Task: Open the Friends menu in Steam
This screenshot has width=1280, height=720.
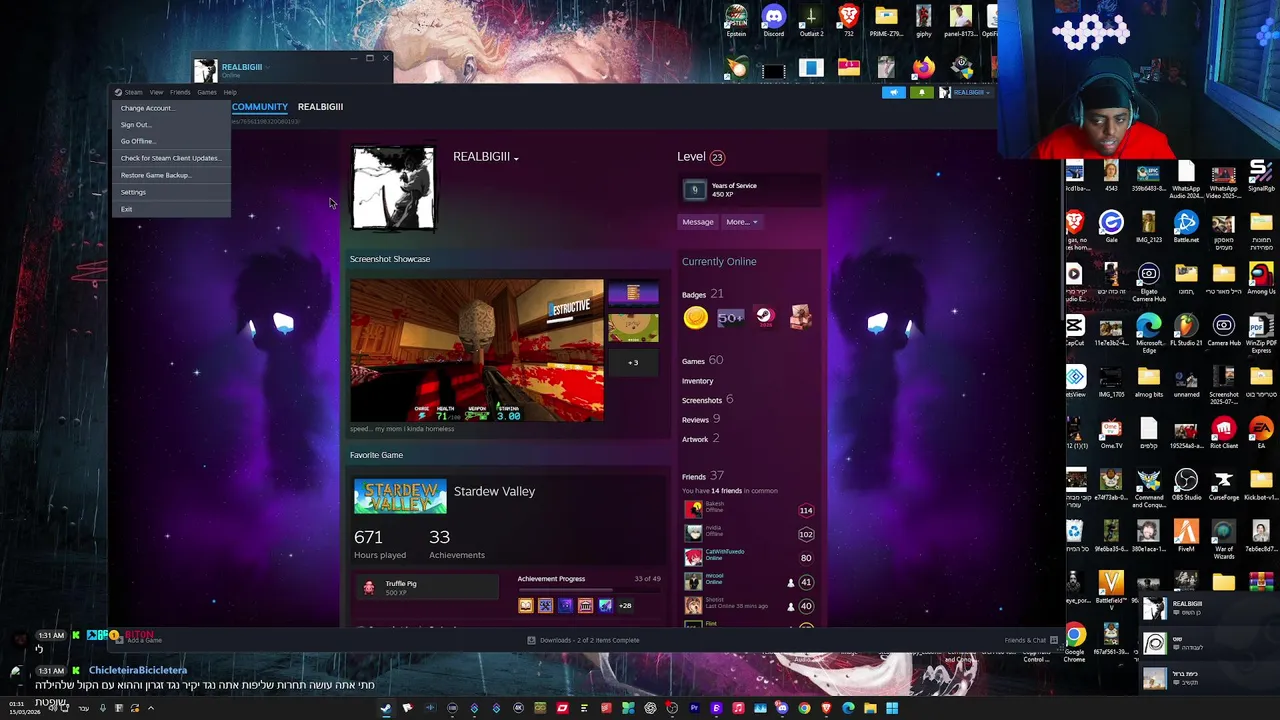Action: [x=180, y=92]
